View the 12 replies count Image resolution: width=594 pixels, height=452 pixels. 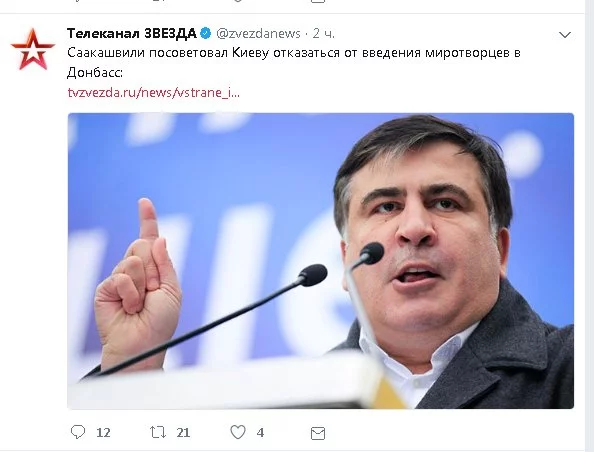103,433
